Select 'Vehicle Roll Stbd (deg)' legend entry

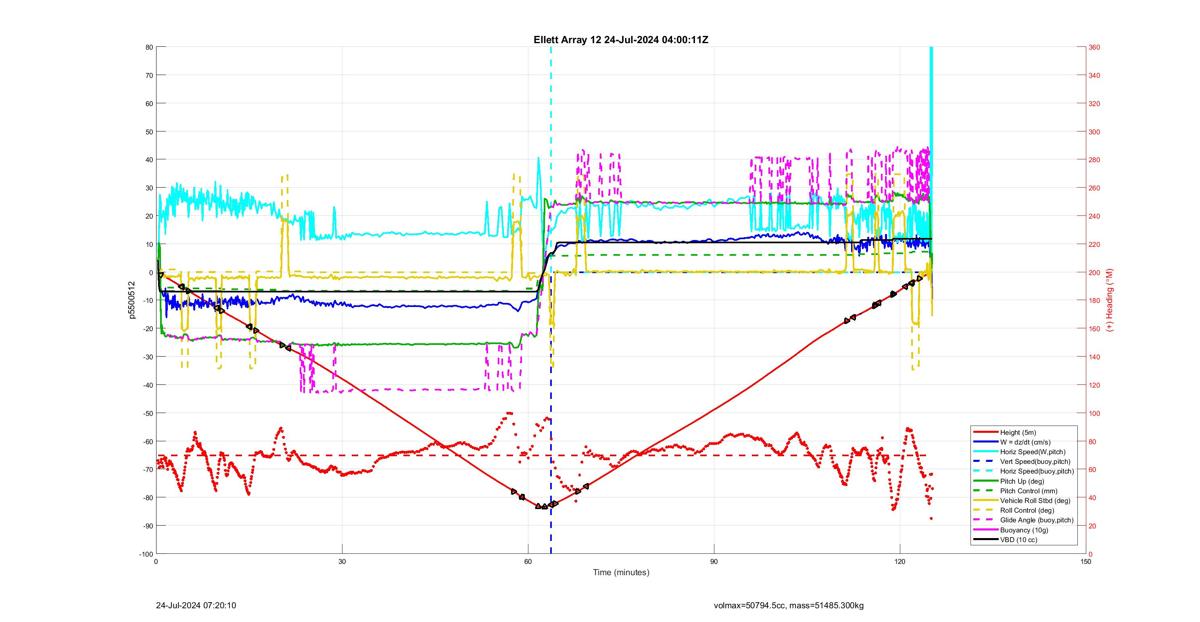coord(1036,499)
